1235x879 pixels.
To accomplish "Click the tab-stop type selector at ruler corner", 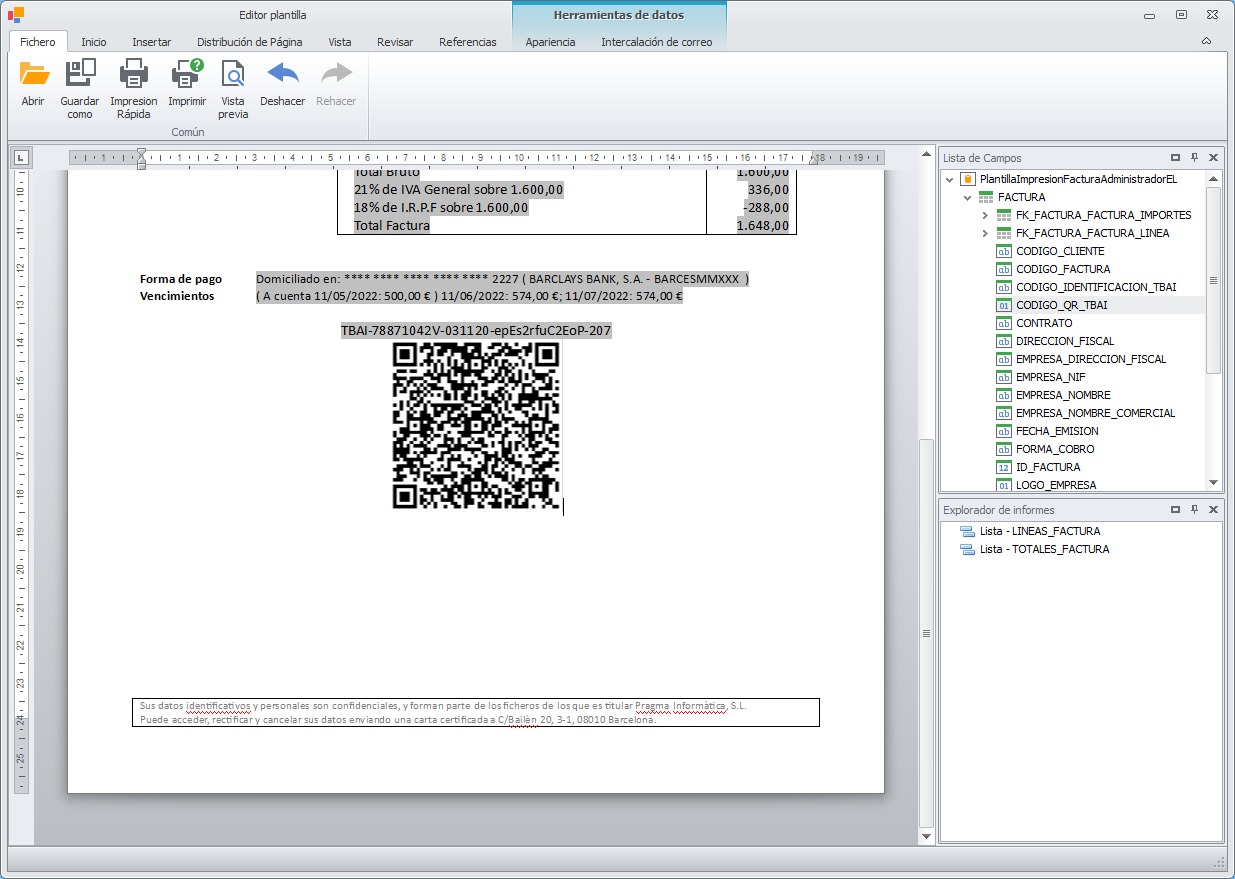I will pyautogui.click(x=22, y=157).
